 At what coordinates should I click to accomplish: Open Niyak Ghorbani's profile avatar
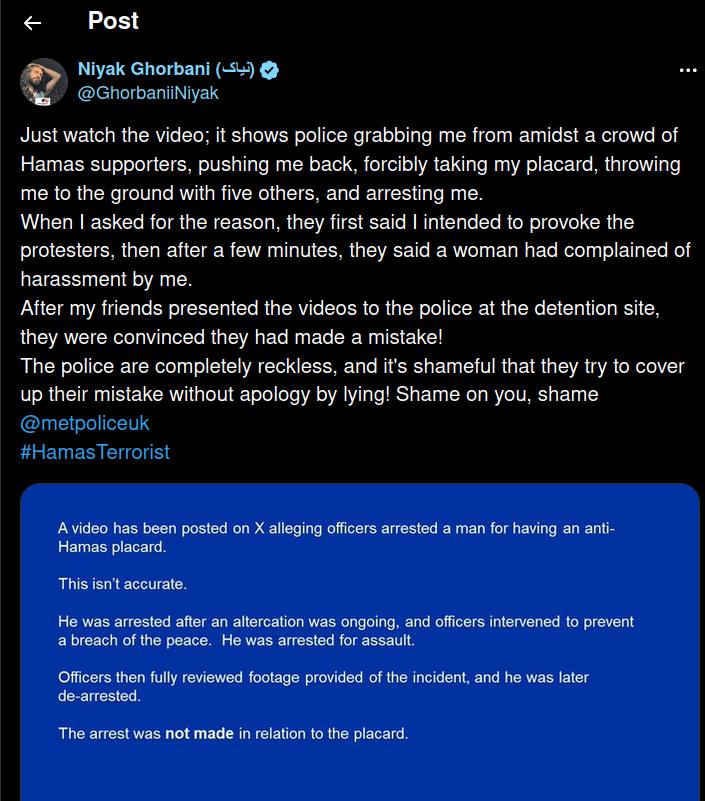point(43,82)
